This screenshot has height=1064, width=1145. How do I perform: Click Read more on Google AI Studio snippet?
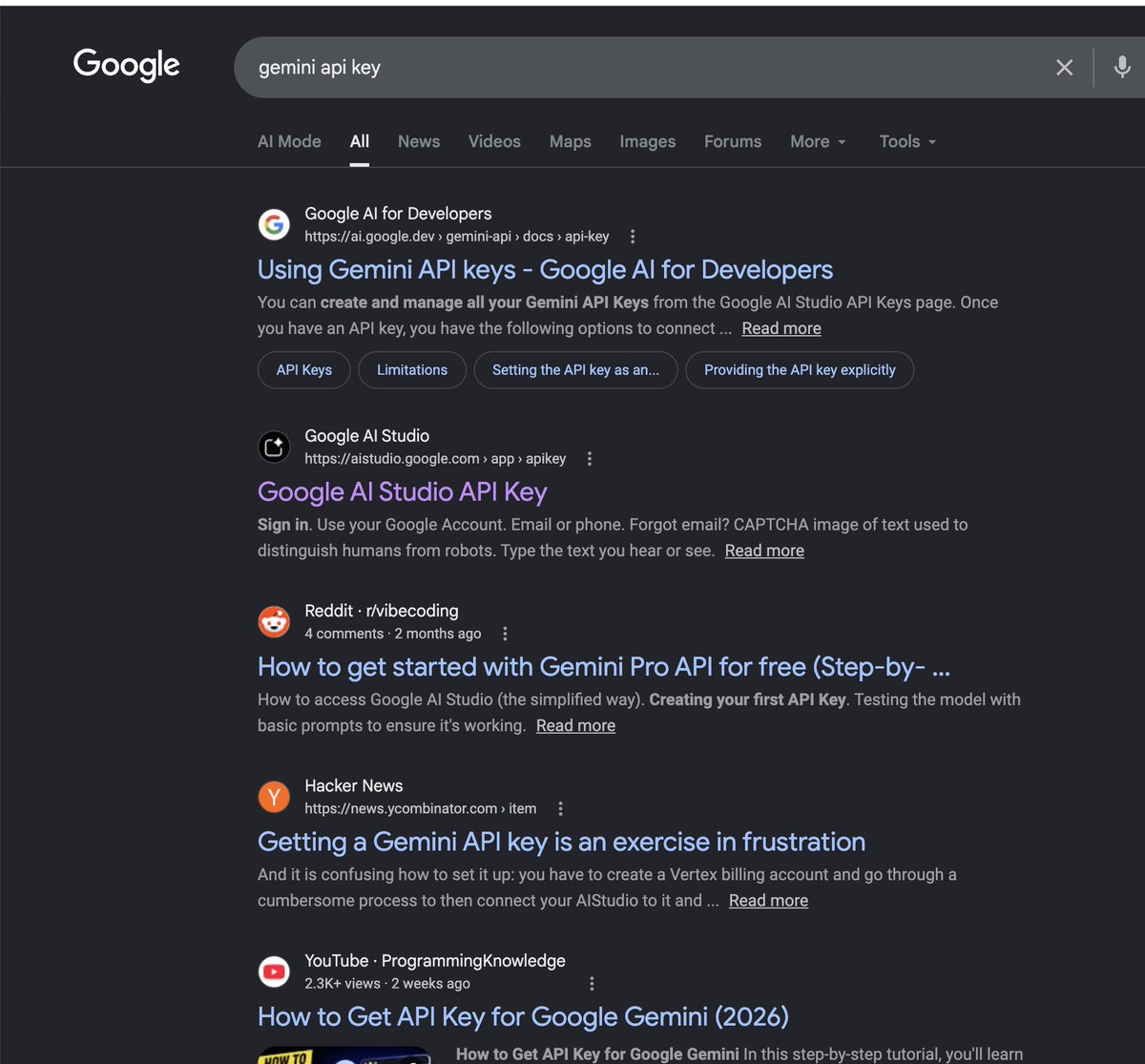pos(764,551)
